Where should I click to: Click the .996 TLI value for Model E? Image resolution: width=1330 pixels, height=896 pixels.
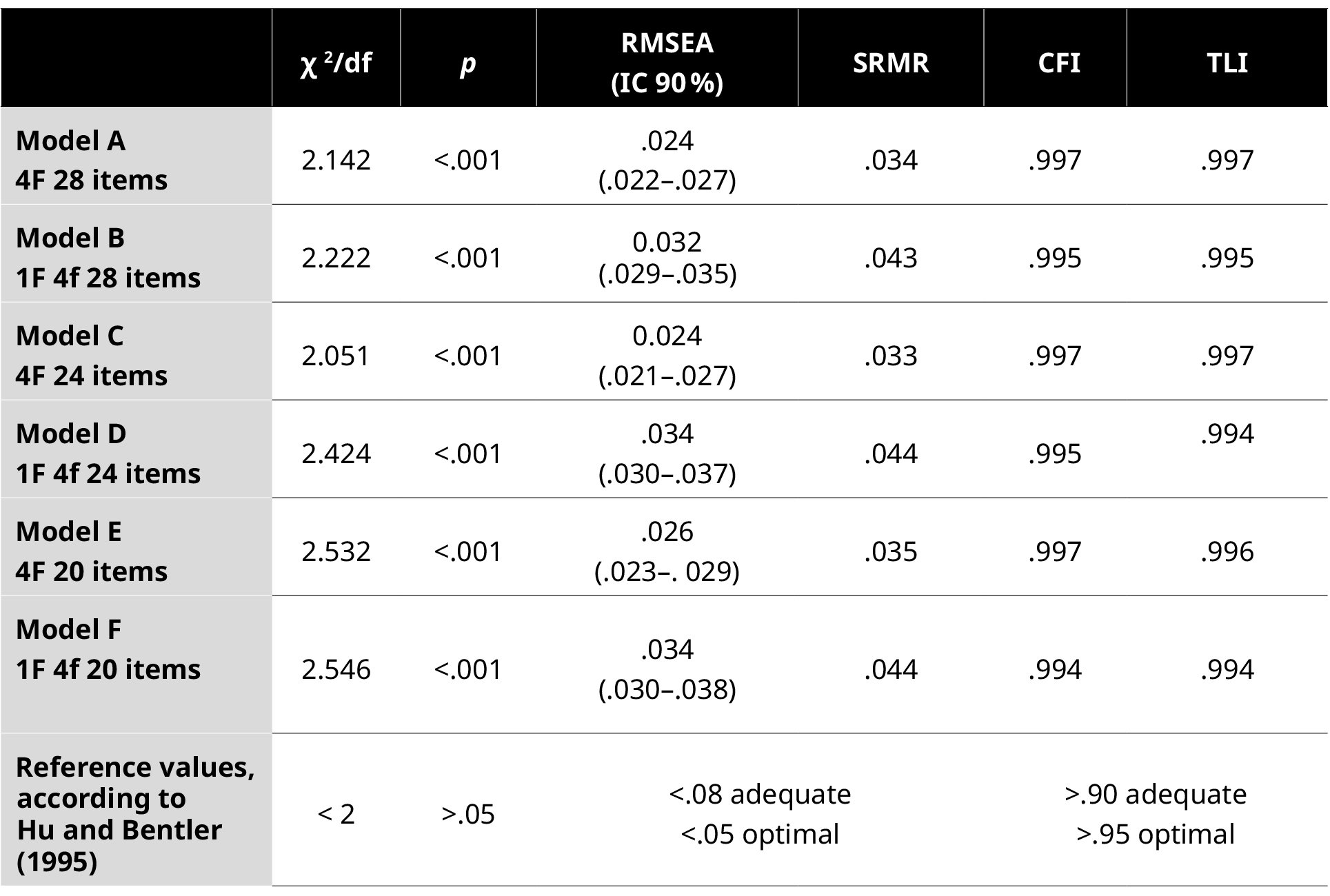coord(1227,552)
